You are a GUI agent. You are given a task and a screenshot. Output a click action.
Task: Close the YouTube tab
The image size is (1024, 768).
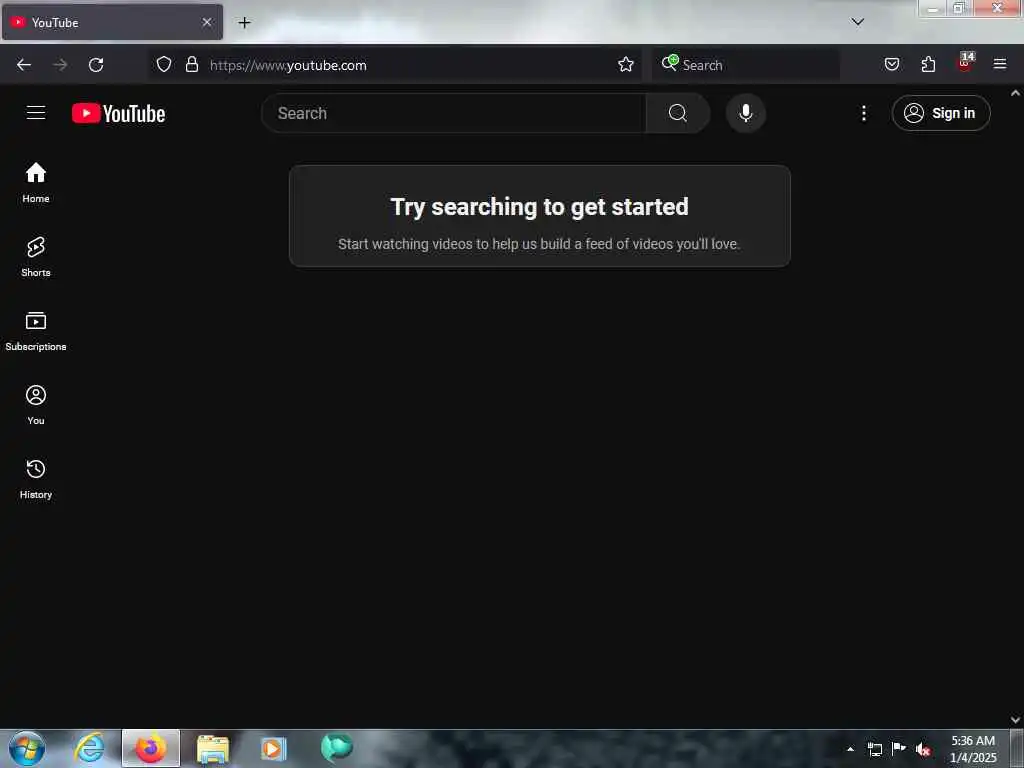pos(207,22)
